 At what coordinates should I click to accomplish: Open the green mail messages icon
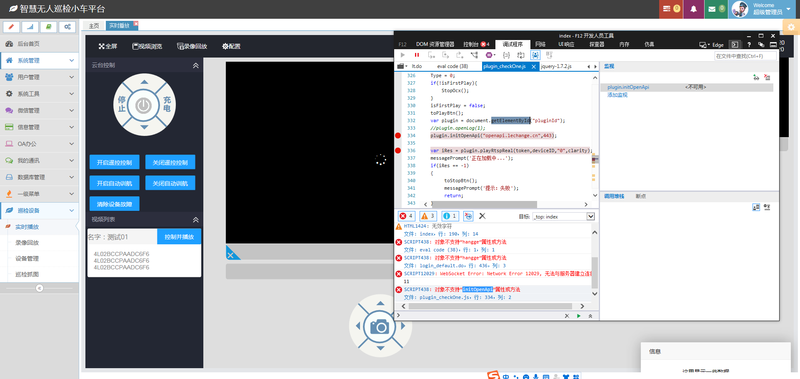click(x=716, y=9)
